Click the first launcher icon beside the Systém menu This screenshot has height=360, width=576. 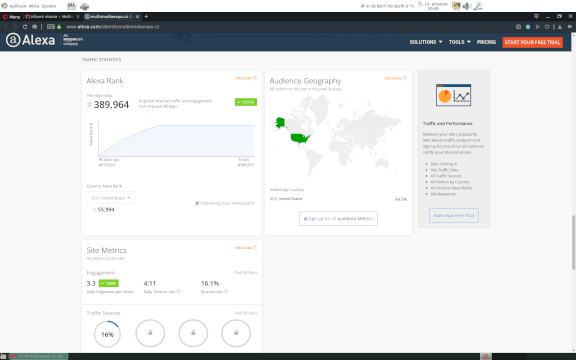coord(71,6)
